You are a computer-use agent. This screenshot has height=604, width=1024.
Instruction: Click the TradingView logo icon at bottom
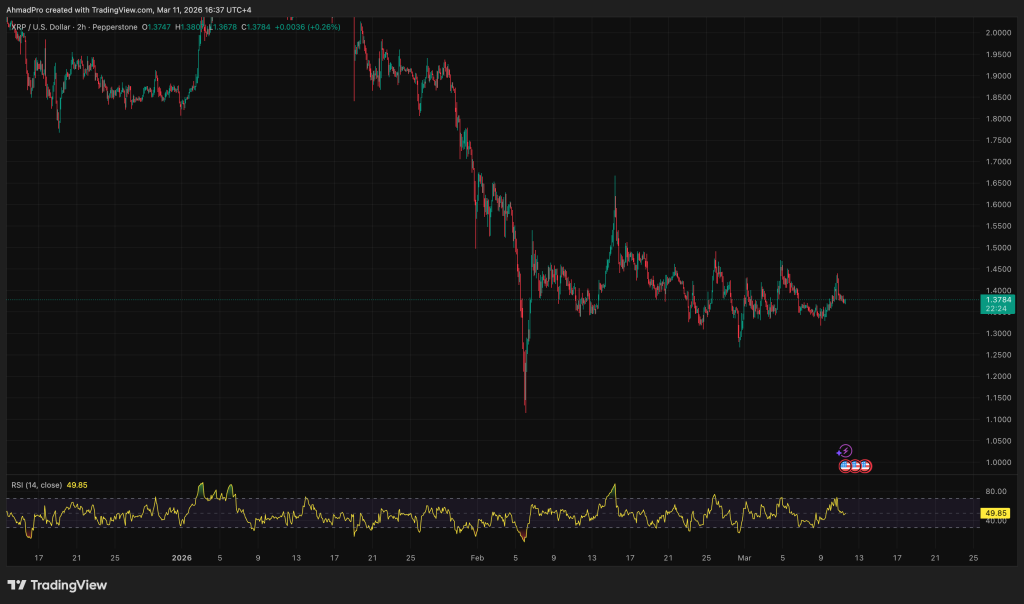[16, 585]
